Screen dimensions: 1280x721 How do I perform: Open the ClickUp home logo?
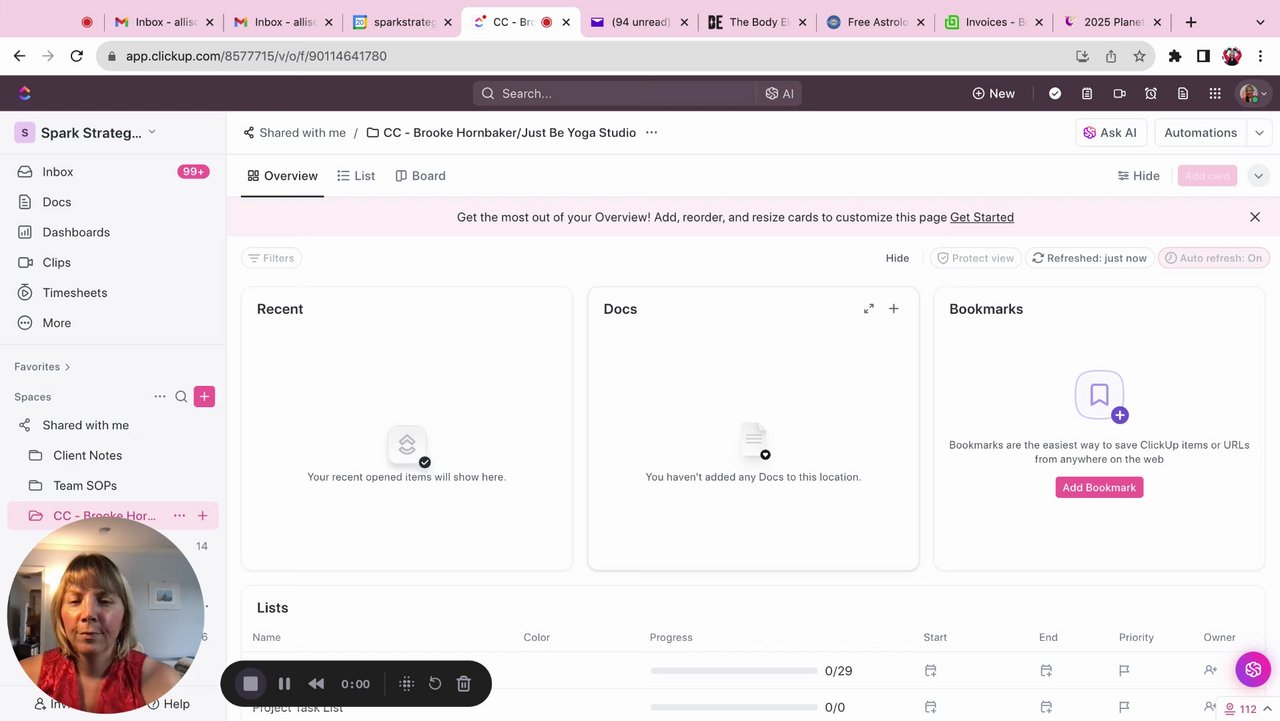click(x=25, y=93)
